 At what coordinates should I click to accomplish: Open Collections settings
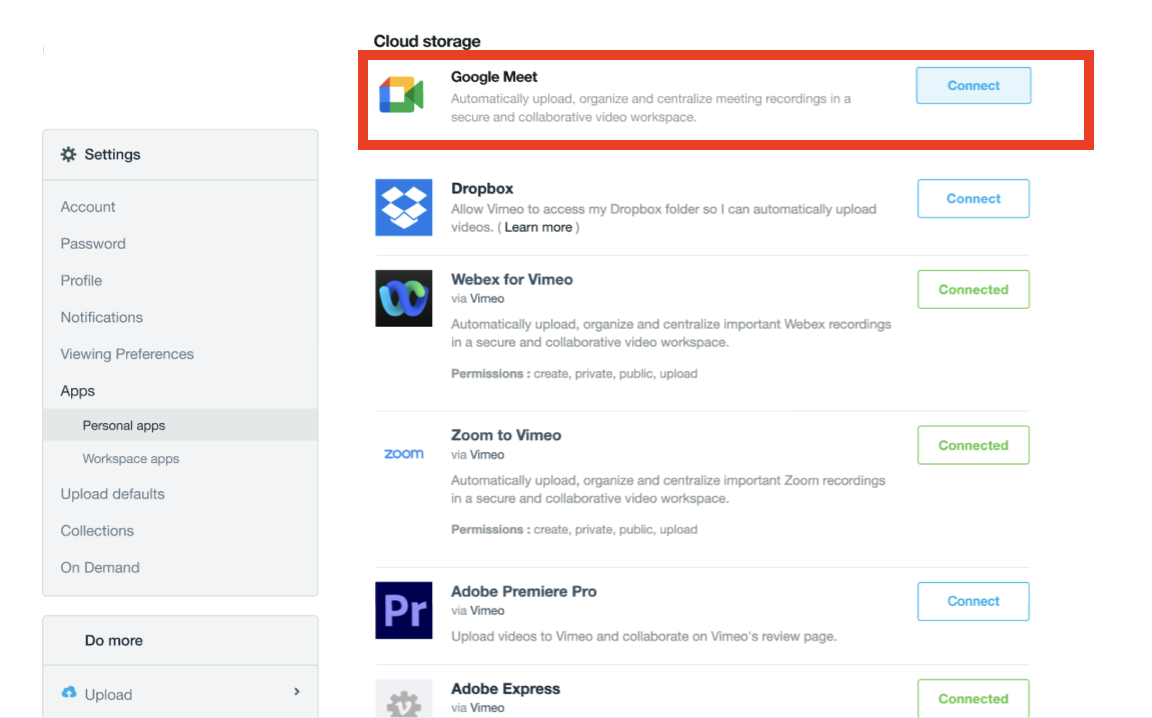point(97,531)
